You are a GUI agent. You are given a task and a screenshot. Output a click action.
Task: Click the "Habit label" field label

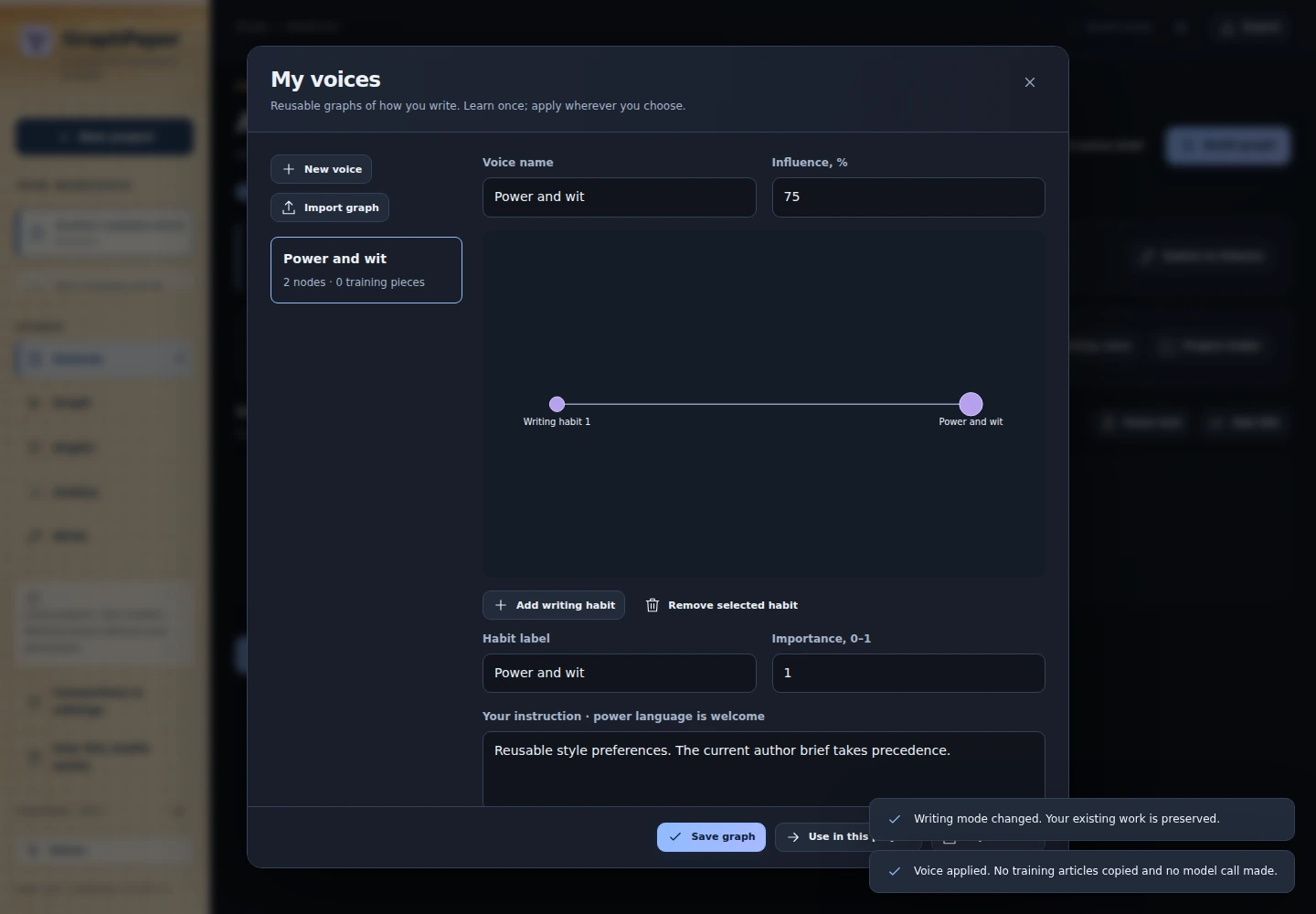[x=516, y=639]
